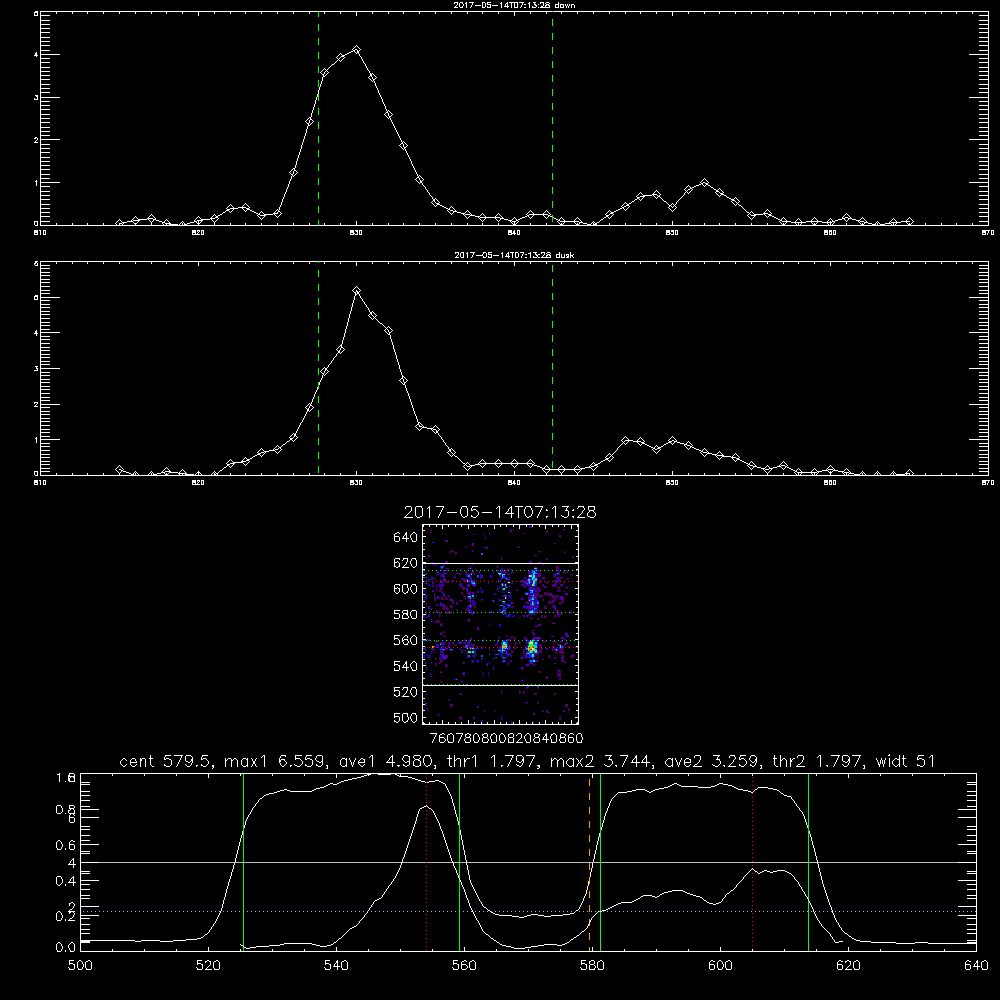Viewport: 1000px width, 1000px height.
Task: Click the dawn plot title '2017-05-14T07:13:28 dawn'
Action: point(514,5)
